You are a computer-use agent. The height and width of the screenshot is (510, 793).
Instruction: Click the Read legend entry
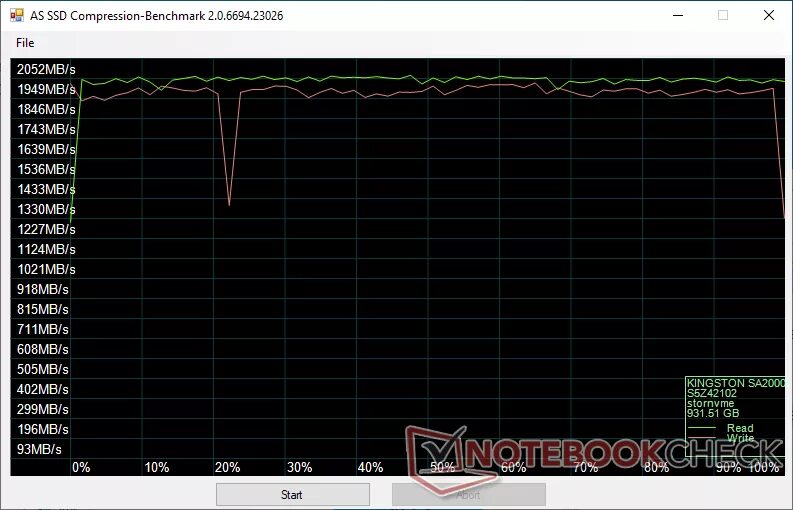click(740, 428)
